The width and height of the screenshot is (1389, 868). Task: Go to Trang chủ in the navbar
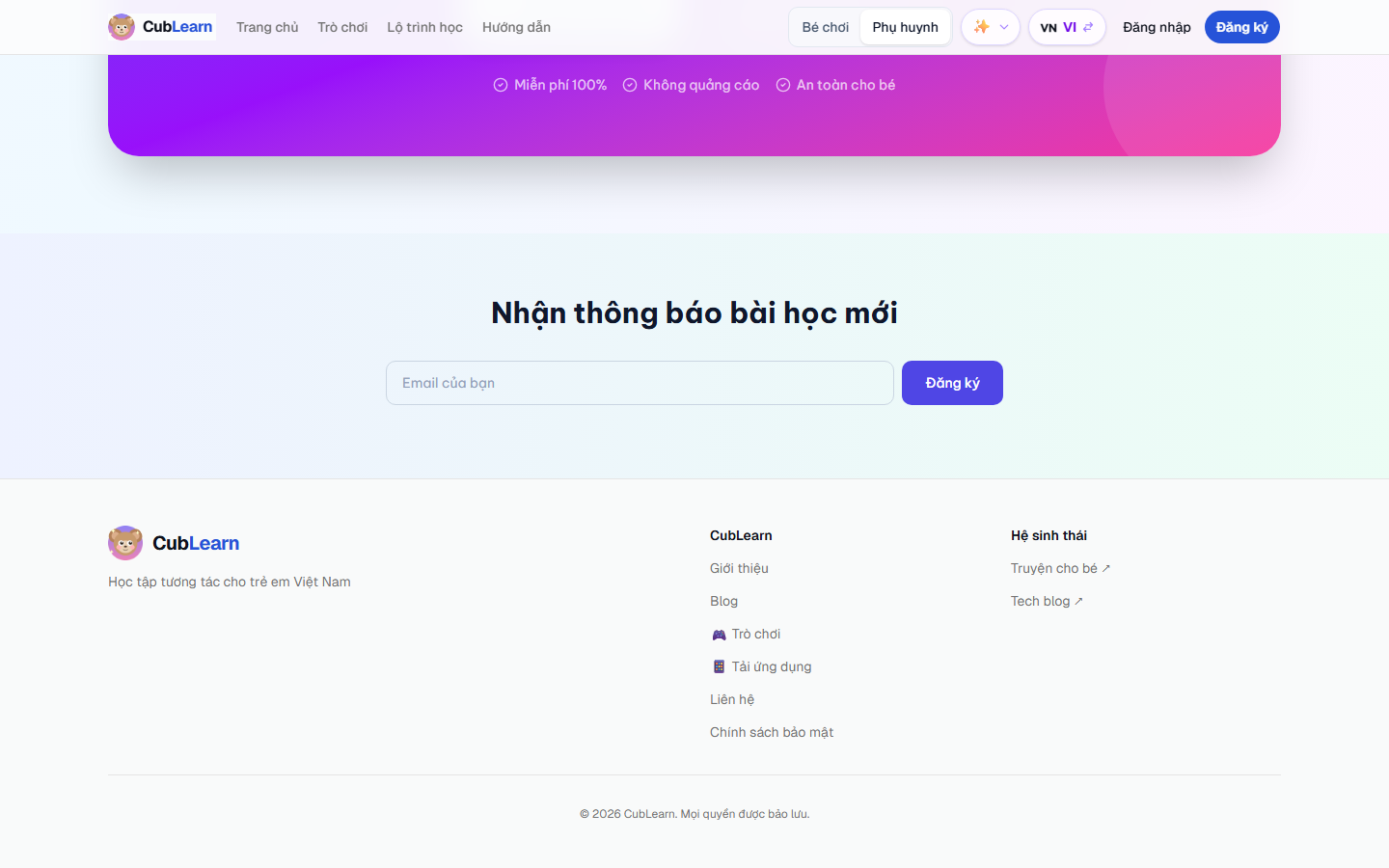tap(267, 27)
